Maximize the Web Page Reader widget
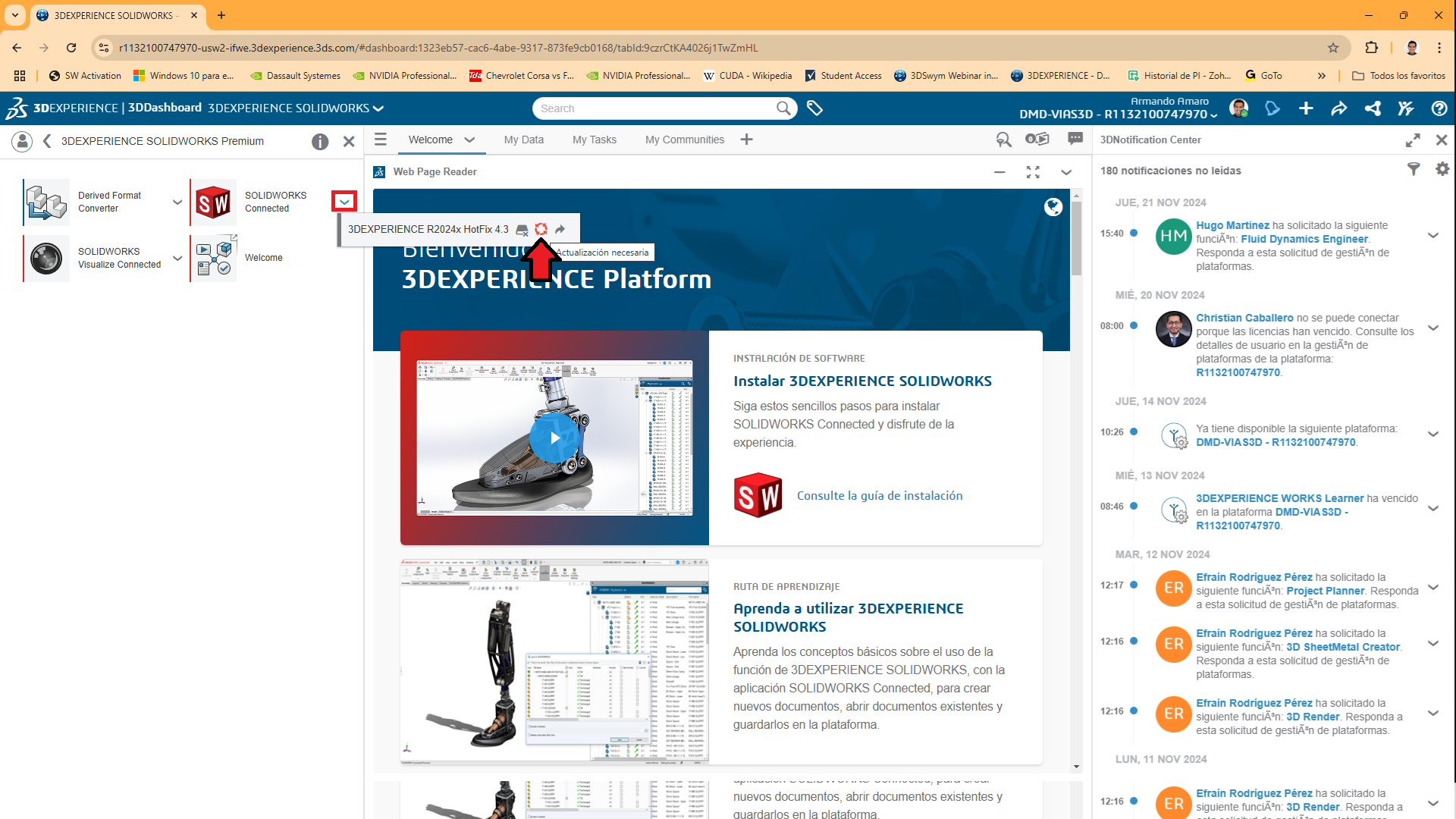 click(x=1033, y=172)
